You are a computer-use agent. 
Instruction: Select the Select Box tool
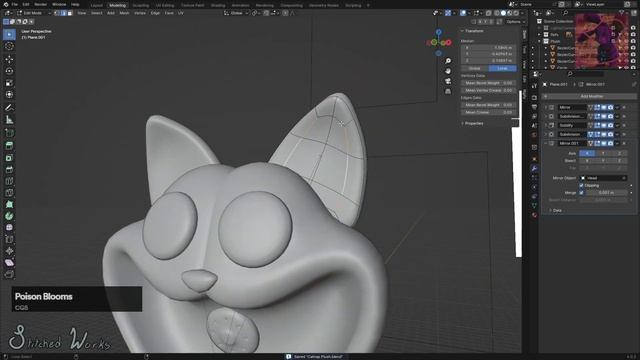pyautogui.click(x=9, y=34)
